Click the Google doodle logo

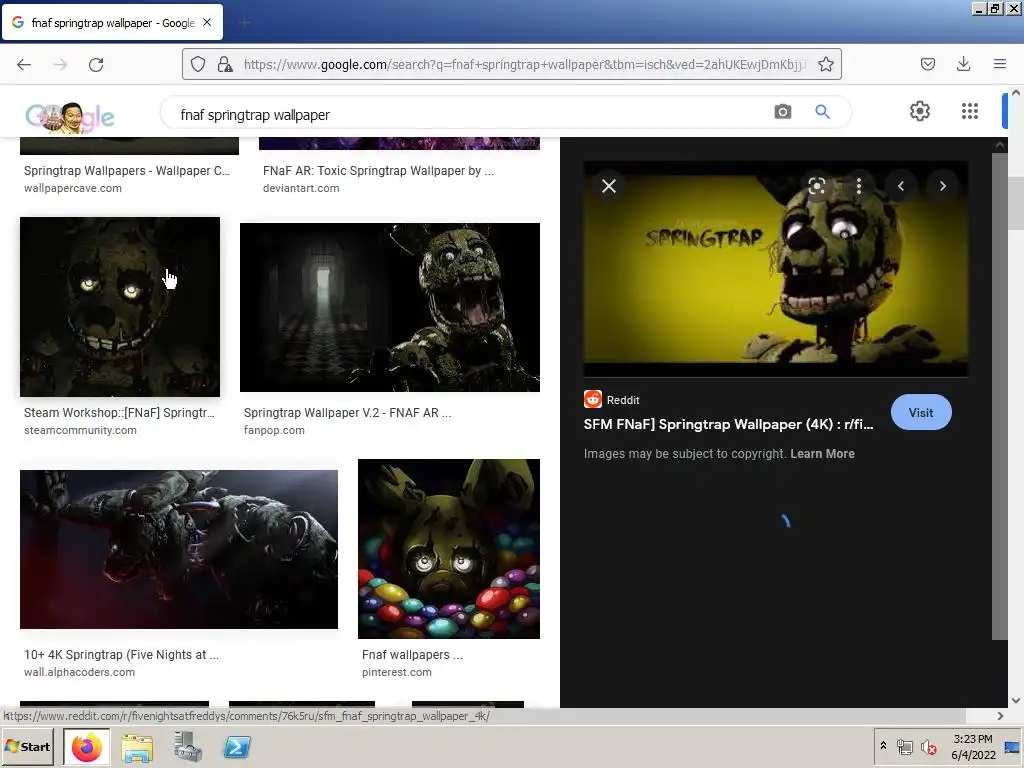(70, 117)
